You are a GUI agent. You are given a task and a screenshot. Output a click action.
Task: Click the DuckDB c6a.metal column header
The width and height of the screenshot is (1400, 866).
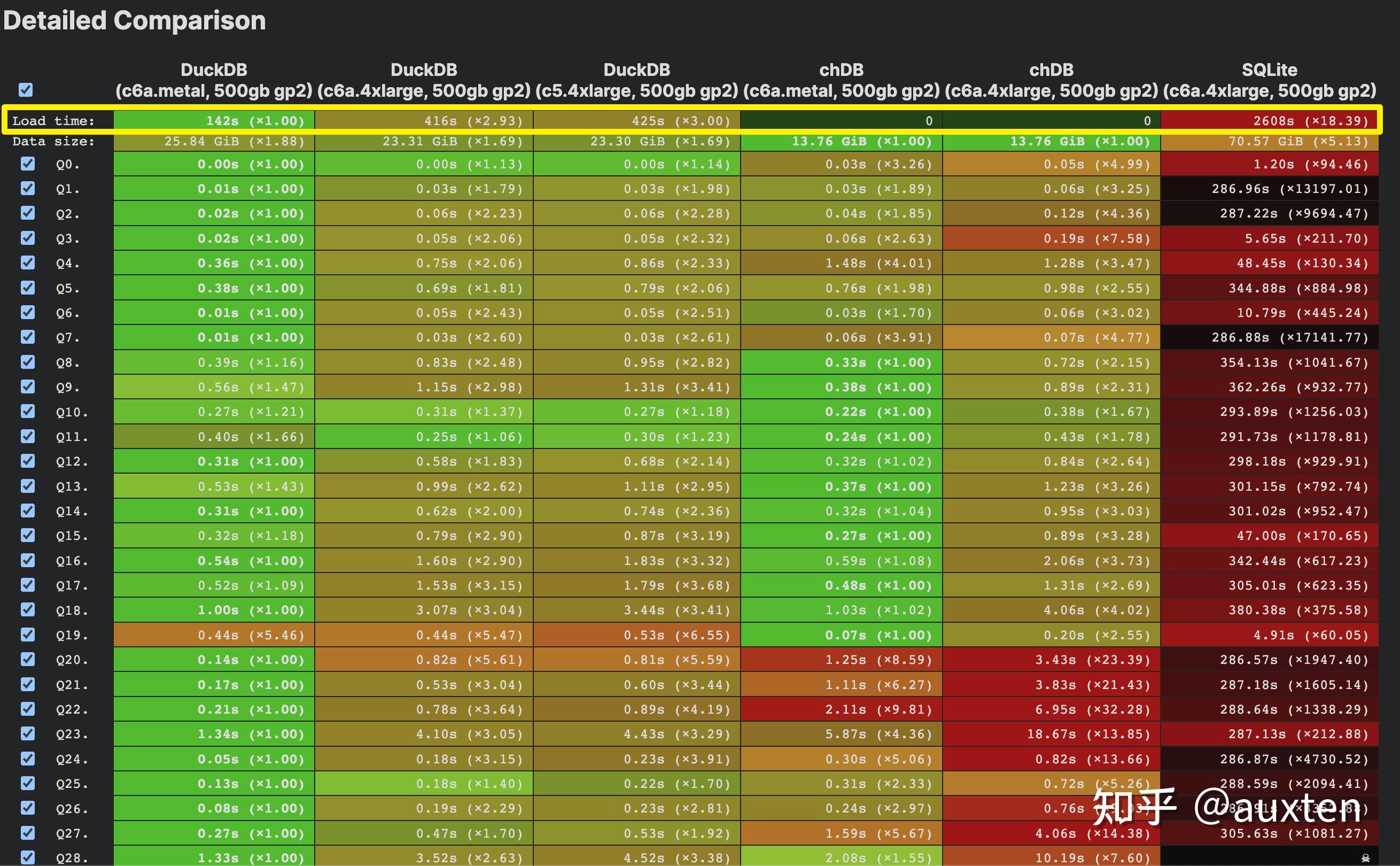tap(214, 80)
